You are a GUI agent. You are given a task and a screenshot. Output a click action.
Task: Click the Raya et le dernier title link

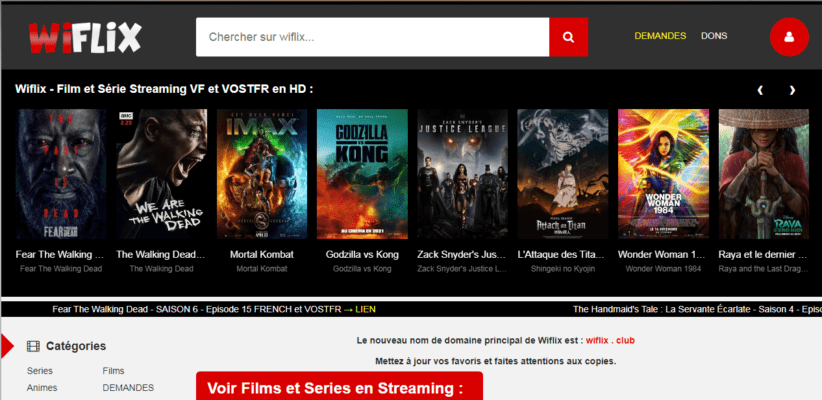point(763,255)
